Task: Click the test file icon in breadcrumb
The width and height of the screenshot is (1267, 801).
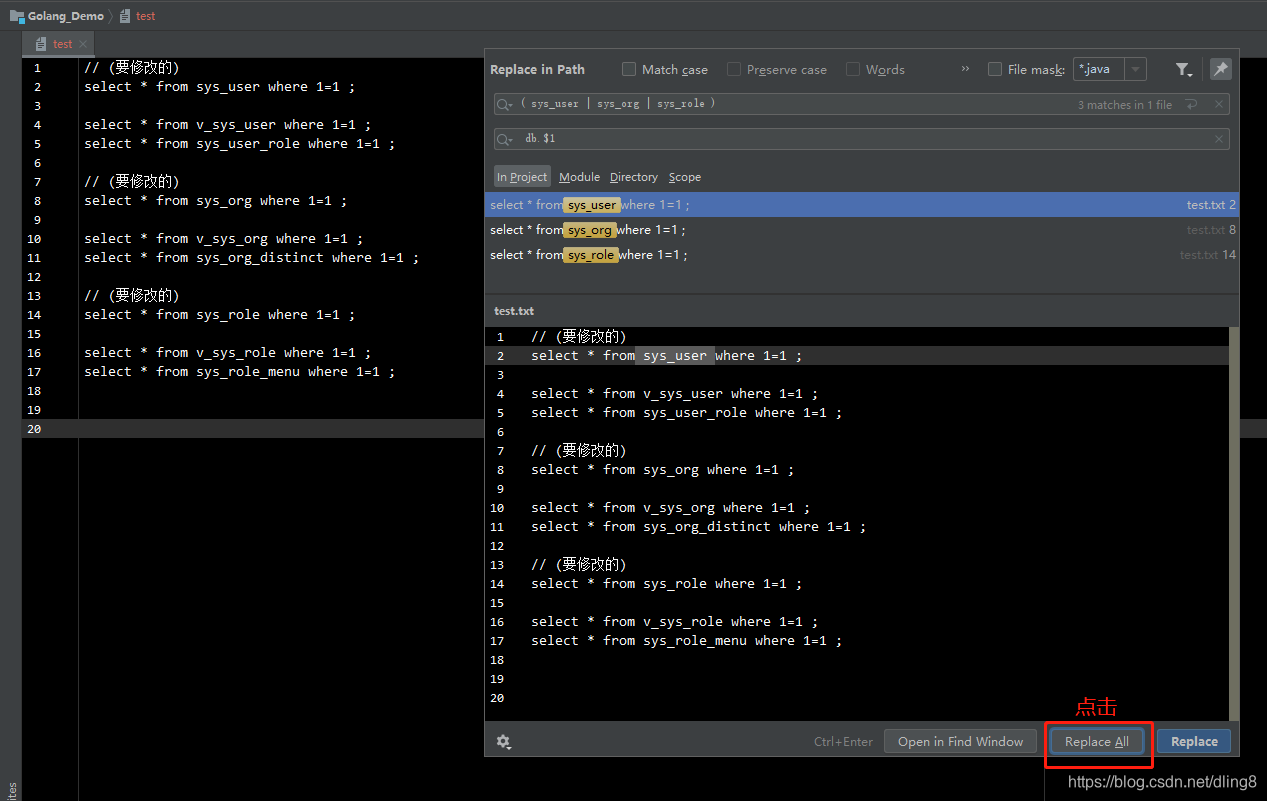Action: click(125, 16)
